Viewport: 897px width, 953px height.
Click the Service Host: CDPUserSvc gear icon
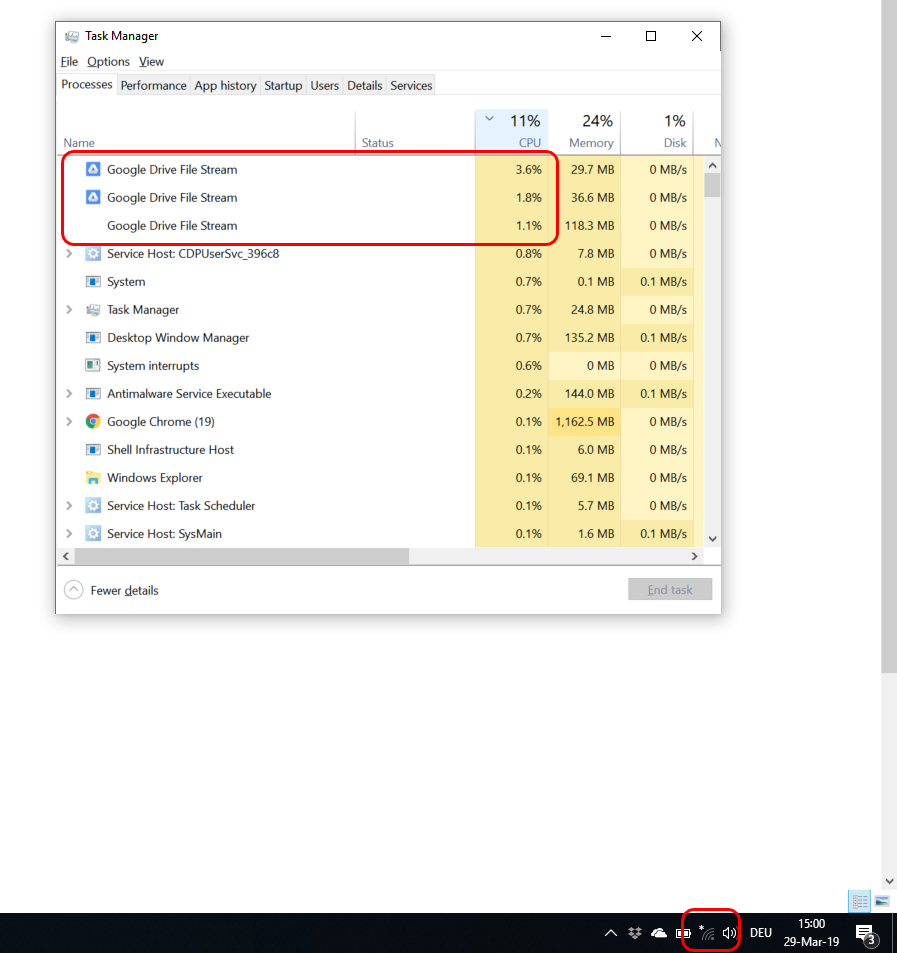[93, 253]
